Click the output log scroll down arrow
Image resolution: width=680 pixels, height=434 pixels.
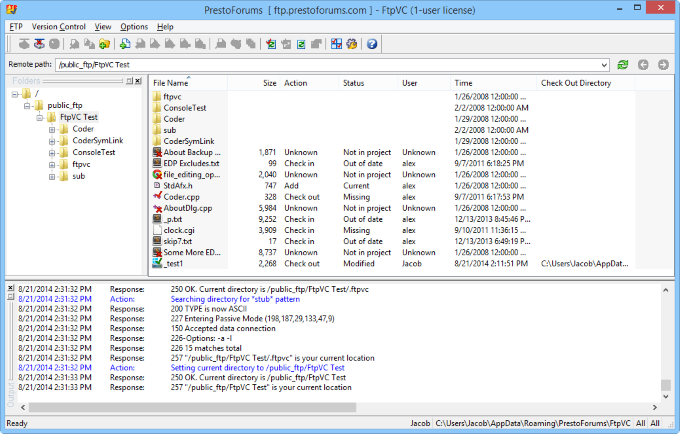pos(666,396)
